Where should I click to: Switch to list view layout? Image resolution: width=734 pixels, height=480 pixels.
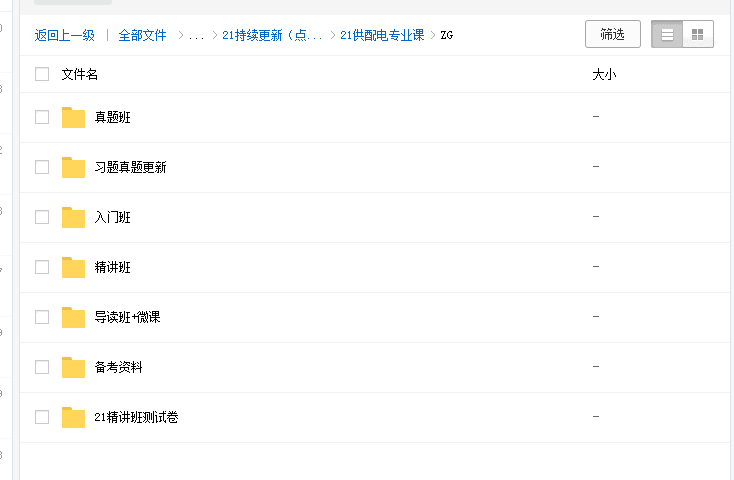pyautogui.click(x=667, y=34)
